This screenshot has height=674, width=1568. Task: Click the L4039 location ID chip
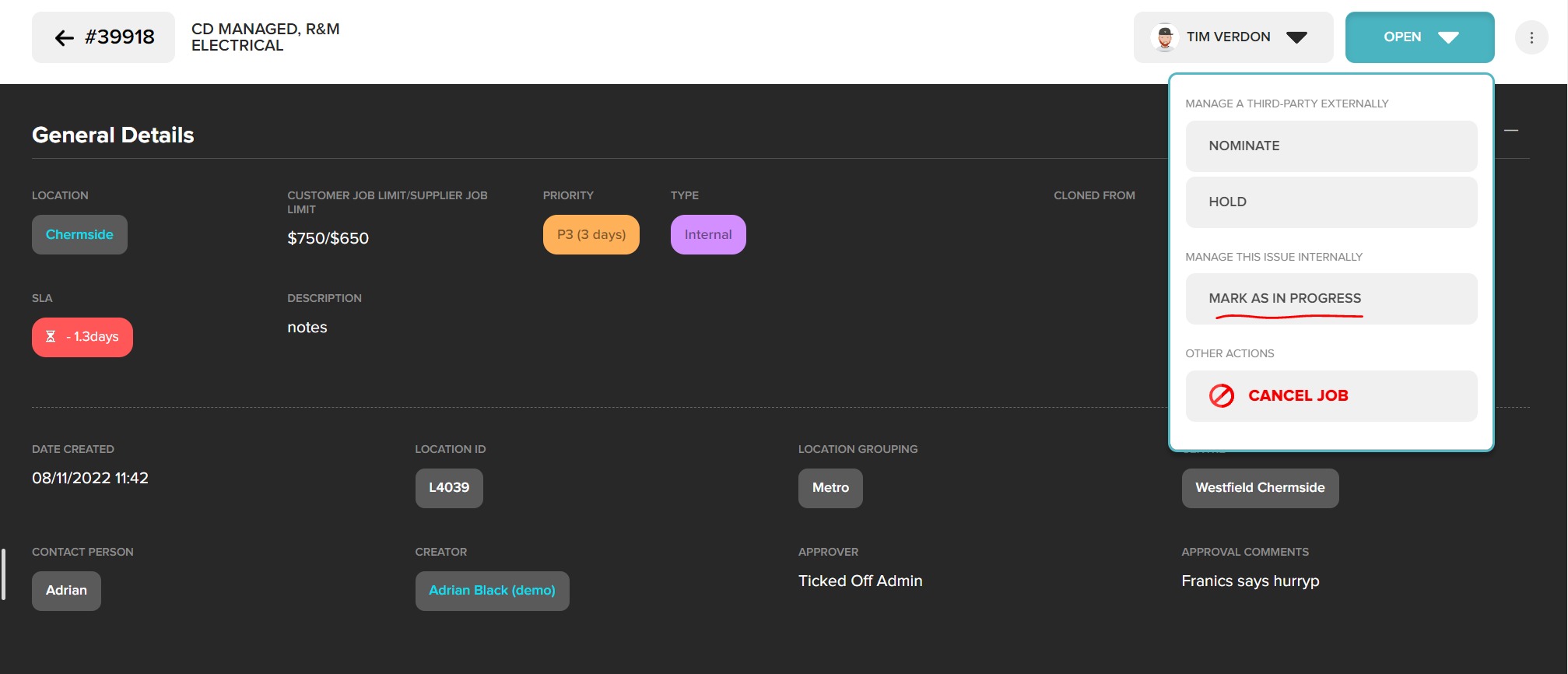(449, 488)
